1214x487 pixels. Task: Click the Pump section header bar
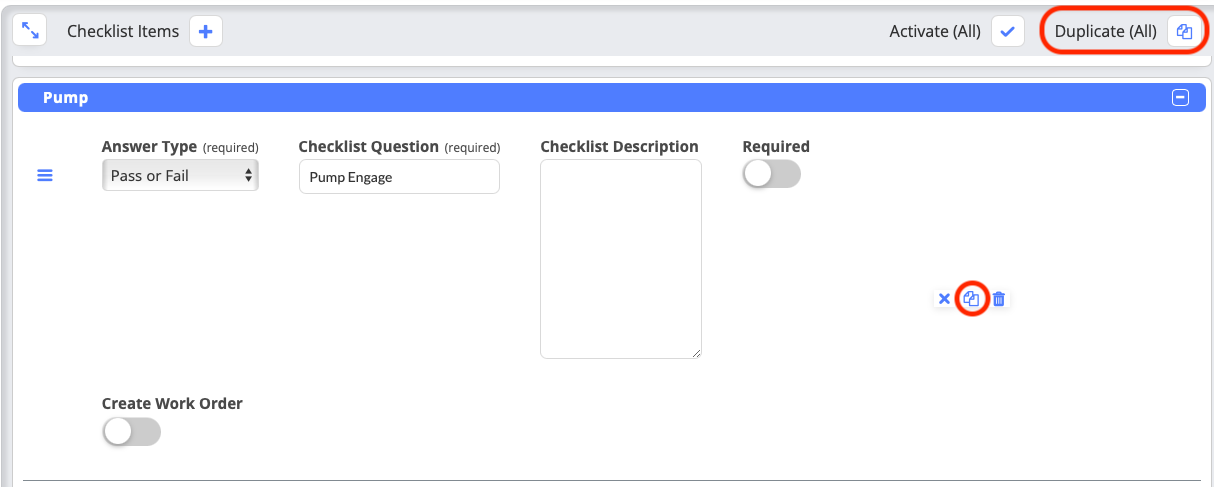(600, 98)
